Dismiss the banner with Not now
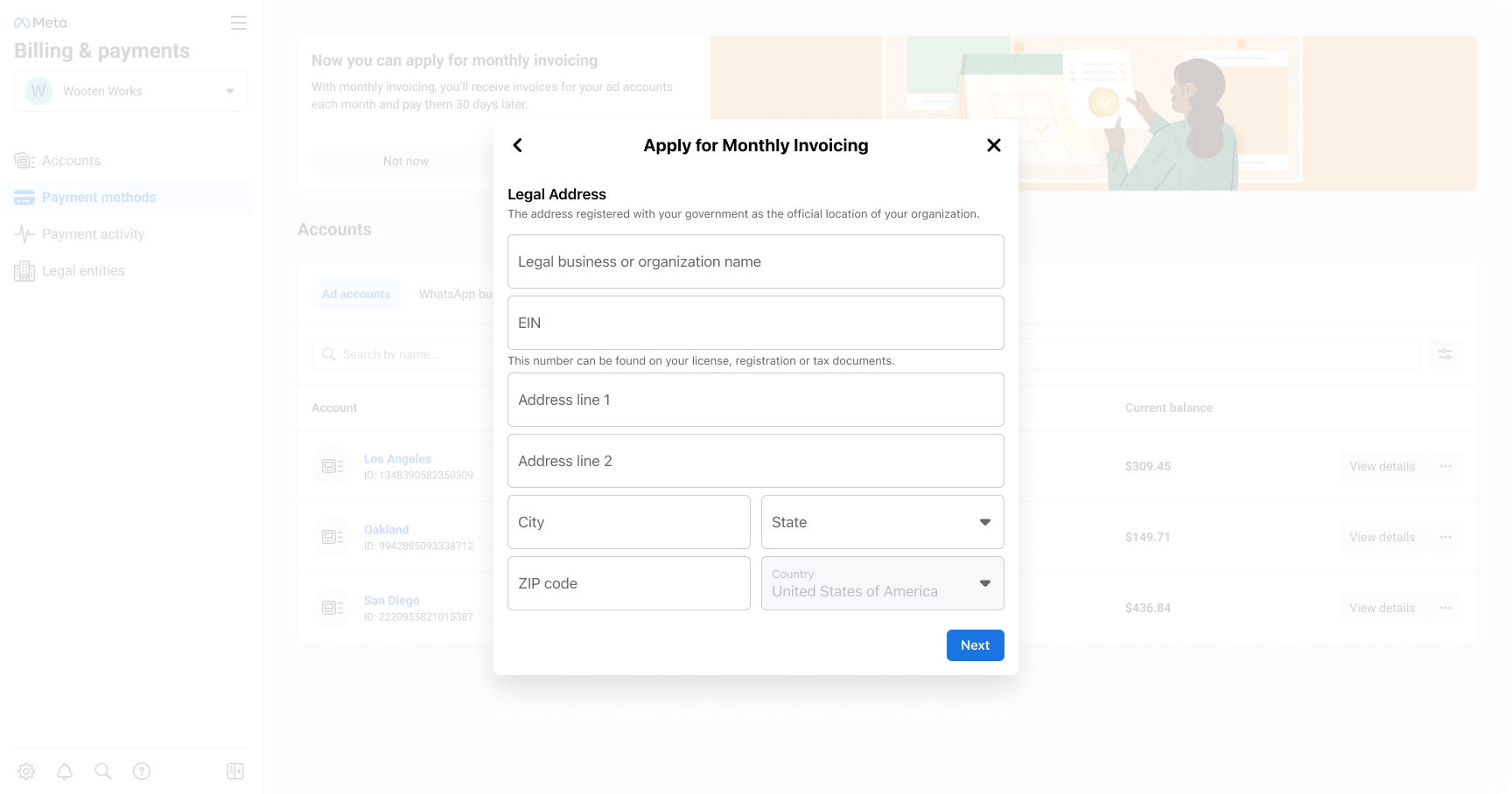The width and height of the screenshot is (1512, 794). (406, 161)
